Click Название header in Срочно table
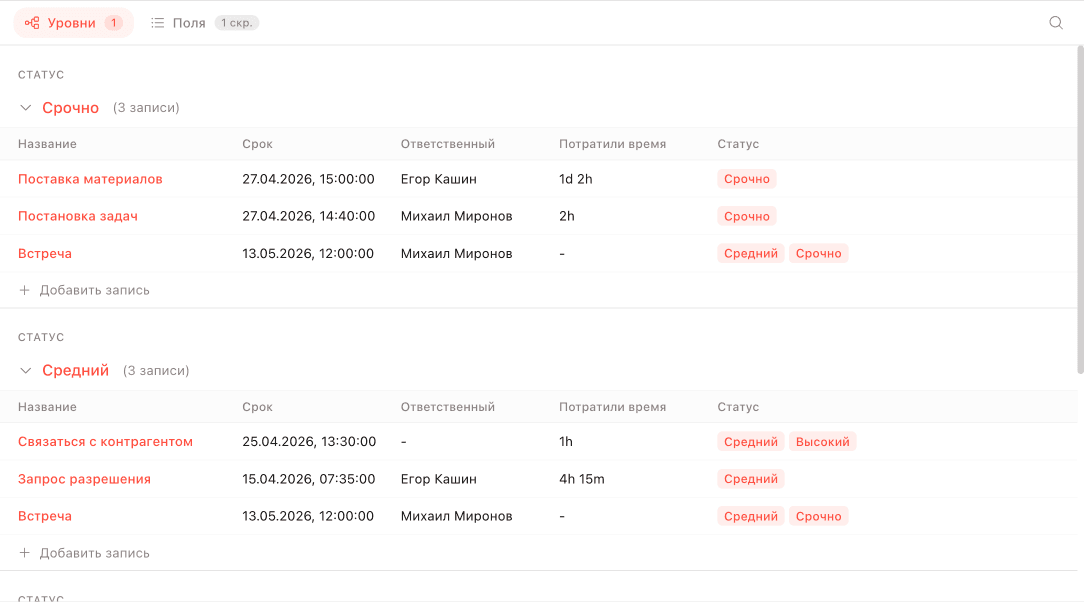The height and width of the screenshot is (602, 1084). point(47,144)
